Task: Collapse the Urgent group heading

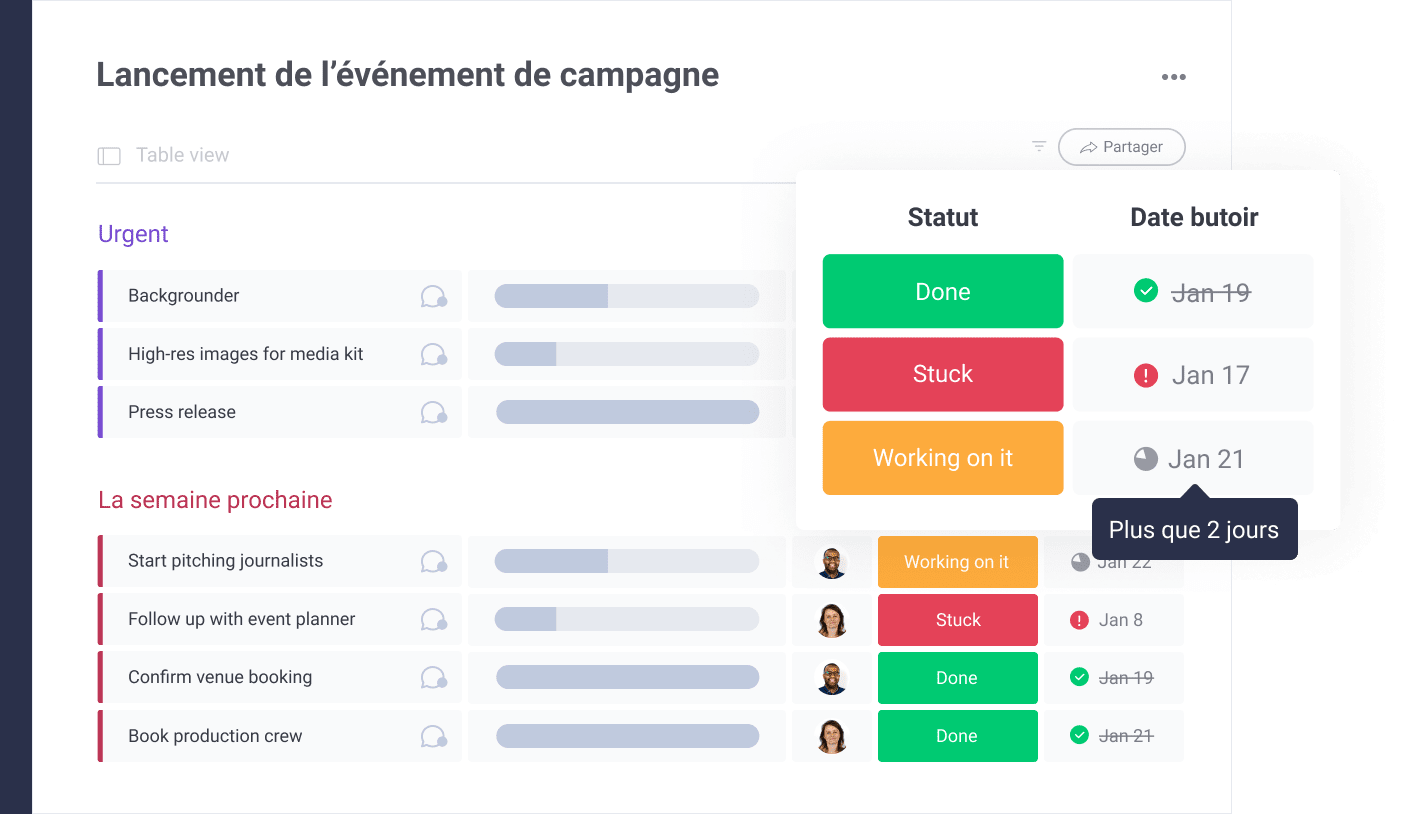Action: [133, 234]
